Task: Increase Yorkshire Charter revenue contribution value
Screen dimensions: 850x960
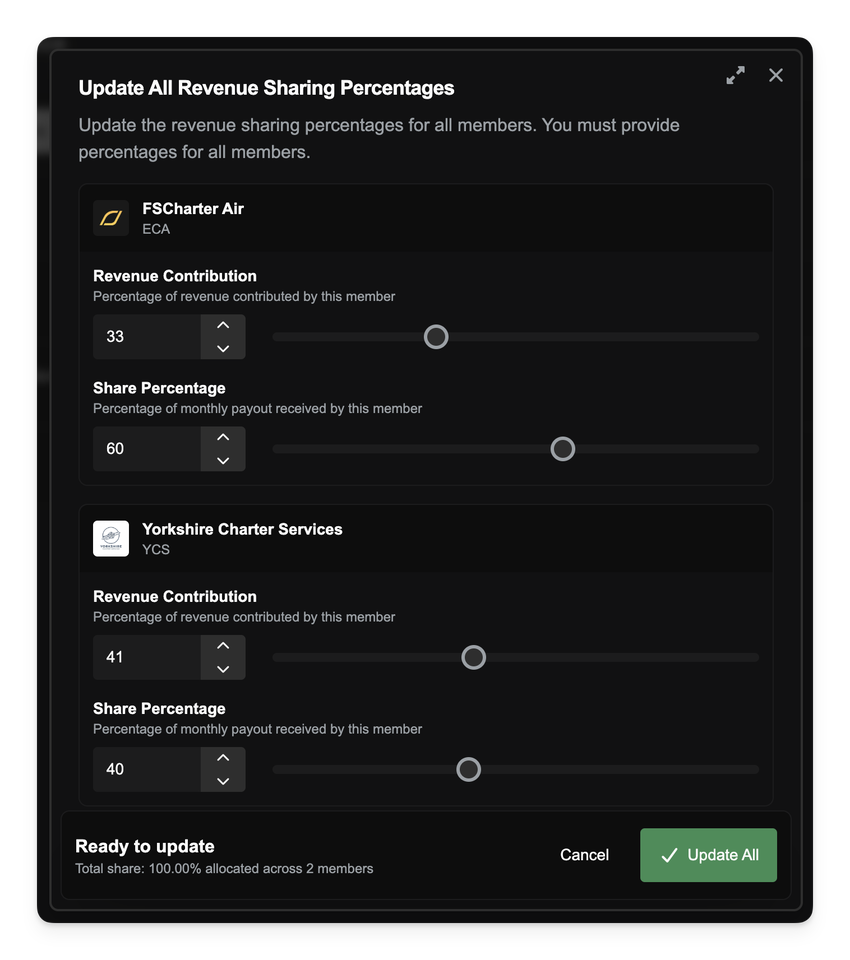Action: pyautogui.click(x=223, y=646)
